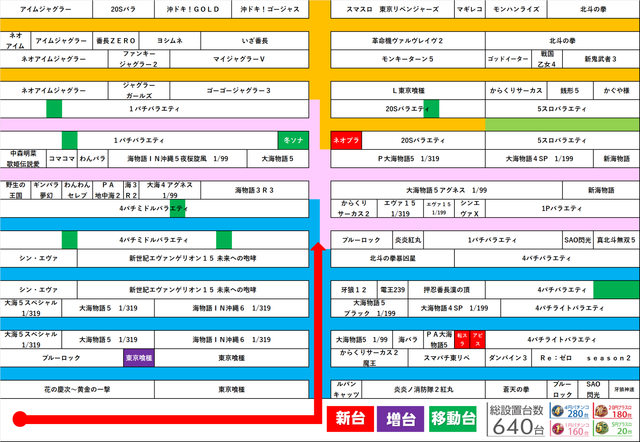Click the purple 東京喰種 added machine marker

[139, 357]
